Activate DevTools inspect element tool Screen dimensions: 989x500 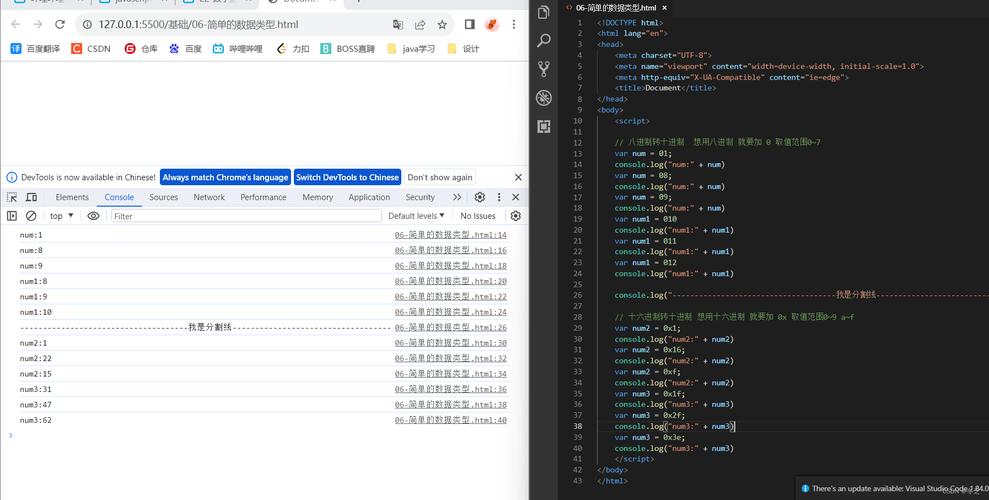(x=12, y=197)
